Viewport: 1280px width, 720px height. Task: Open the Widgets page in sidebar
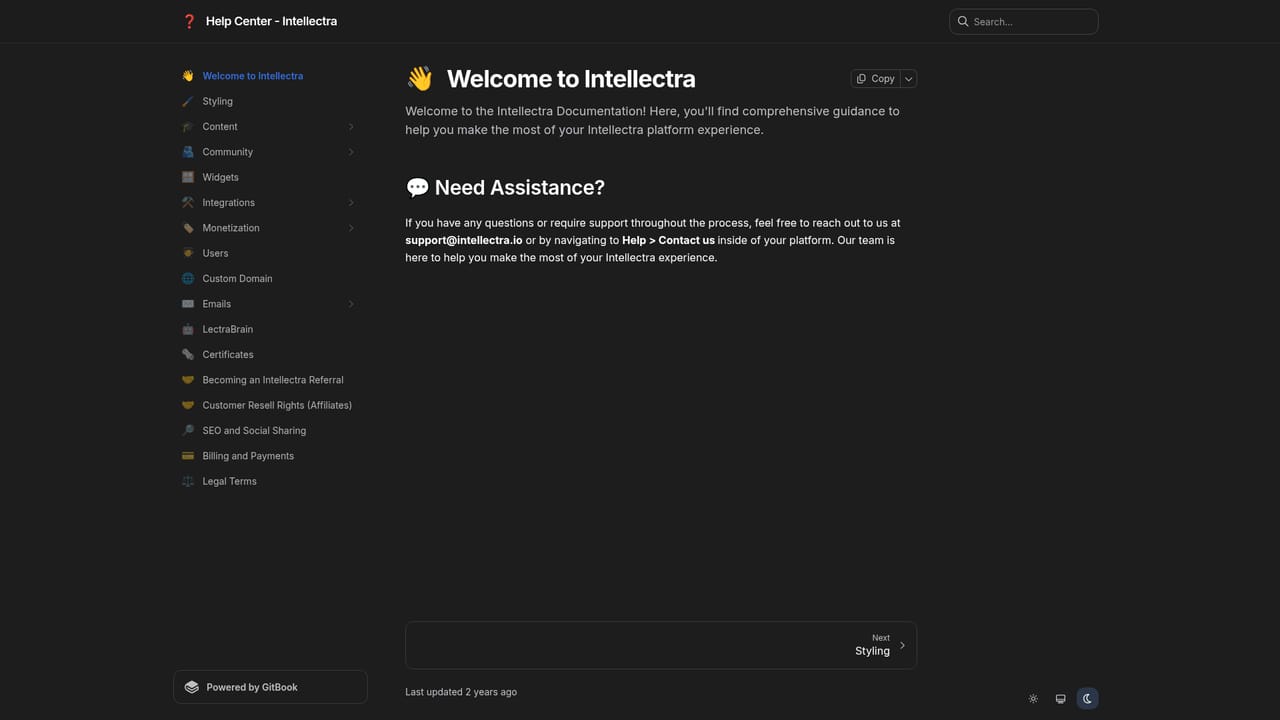click(220, 177)
